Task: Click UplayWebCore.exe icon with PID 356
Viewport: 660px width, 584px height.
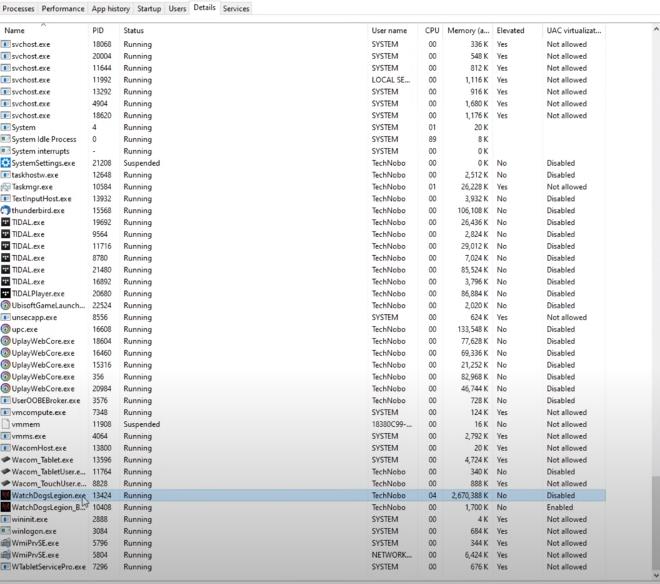Action: [5, 377]
